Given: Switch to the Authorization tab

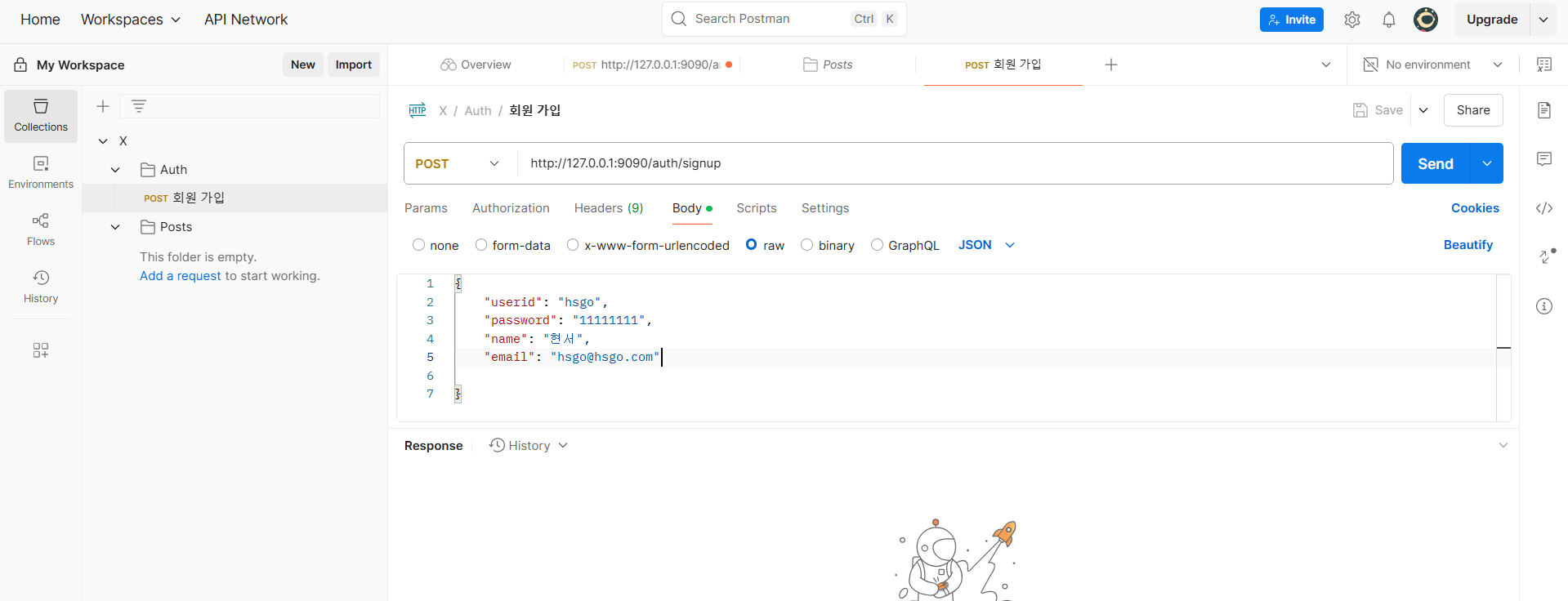Looking at the screenshot, I should point(511,208).
